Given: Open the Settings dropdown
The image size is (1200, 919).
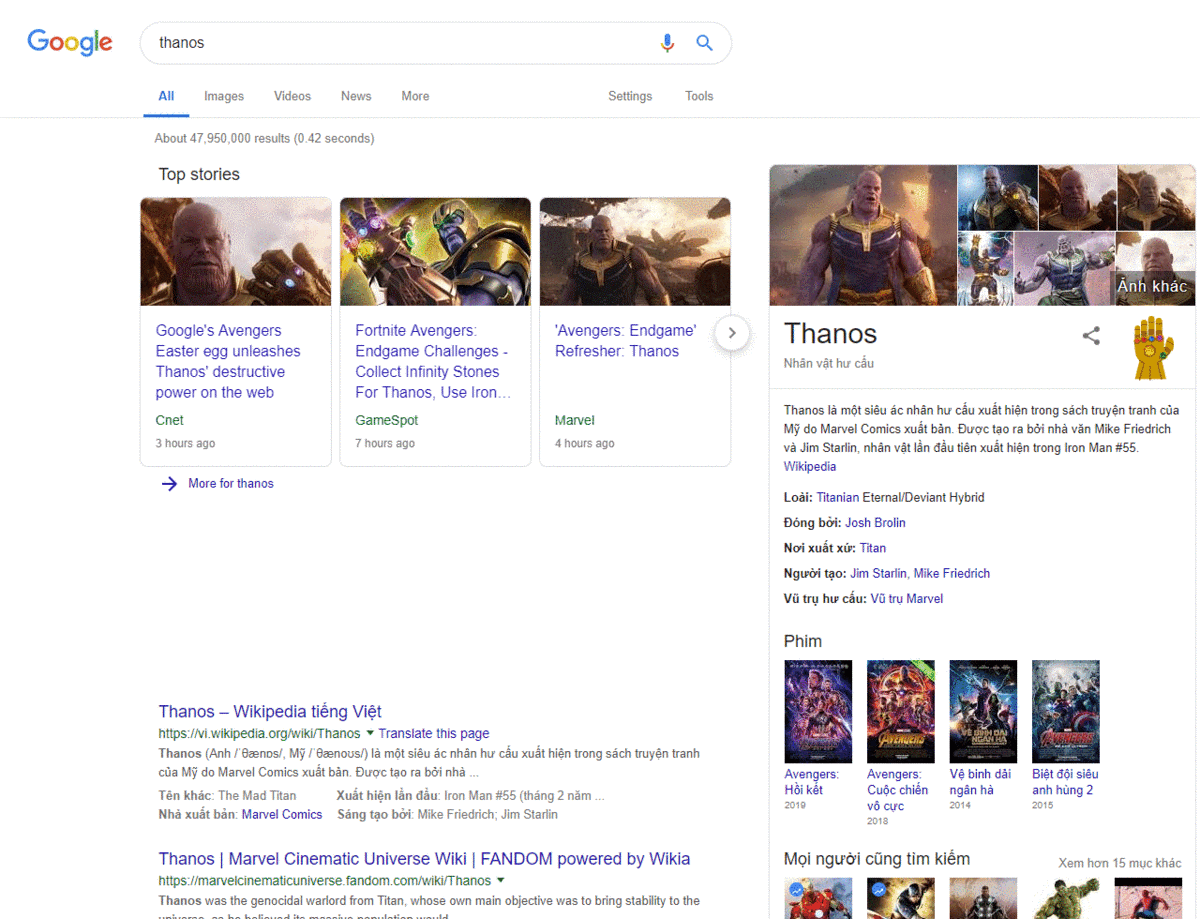Looking at the screenshot, I should pos(630,96).
